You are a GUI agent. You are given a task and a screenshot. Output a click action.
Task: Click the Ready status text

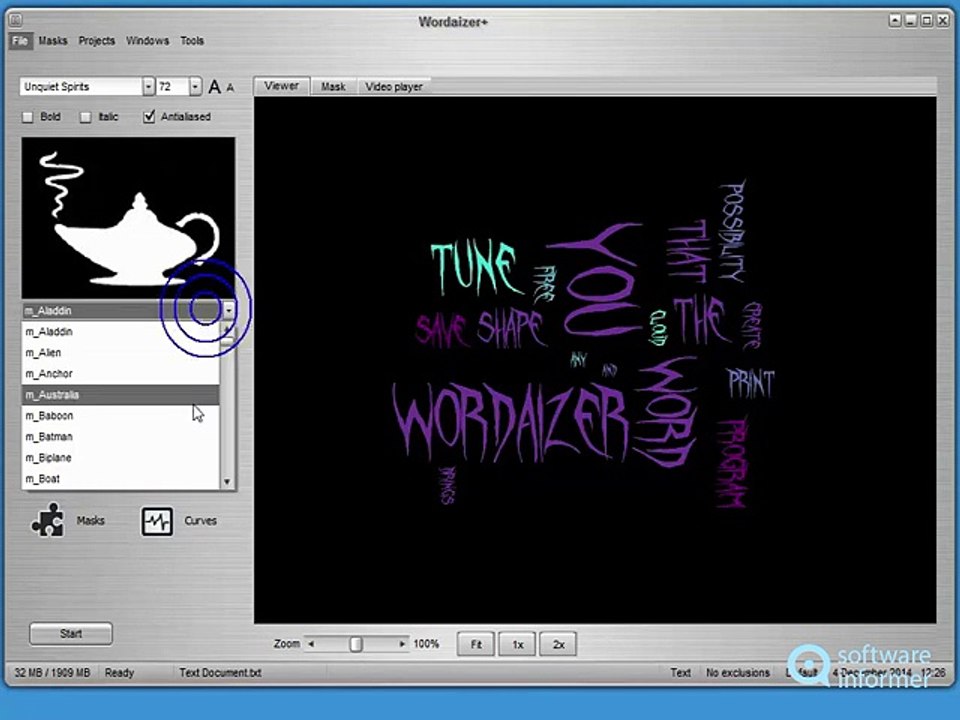click(x=119, y=672)
